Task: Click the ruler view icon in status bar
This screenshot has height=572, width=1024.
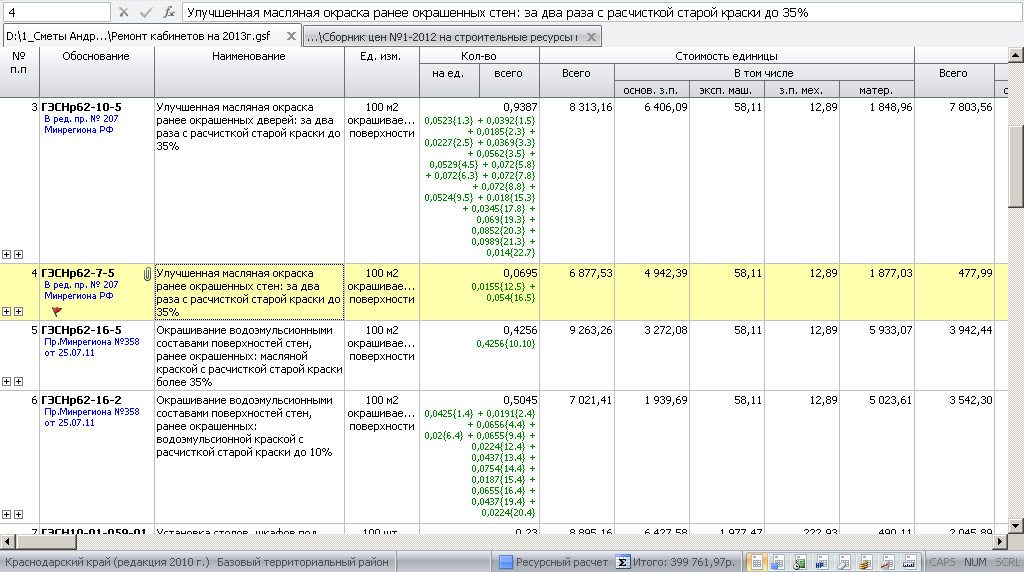Action: click(910, 562)
